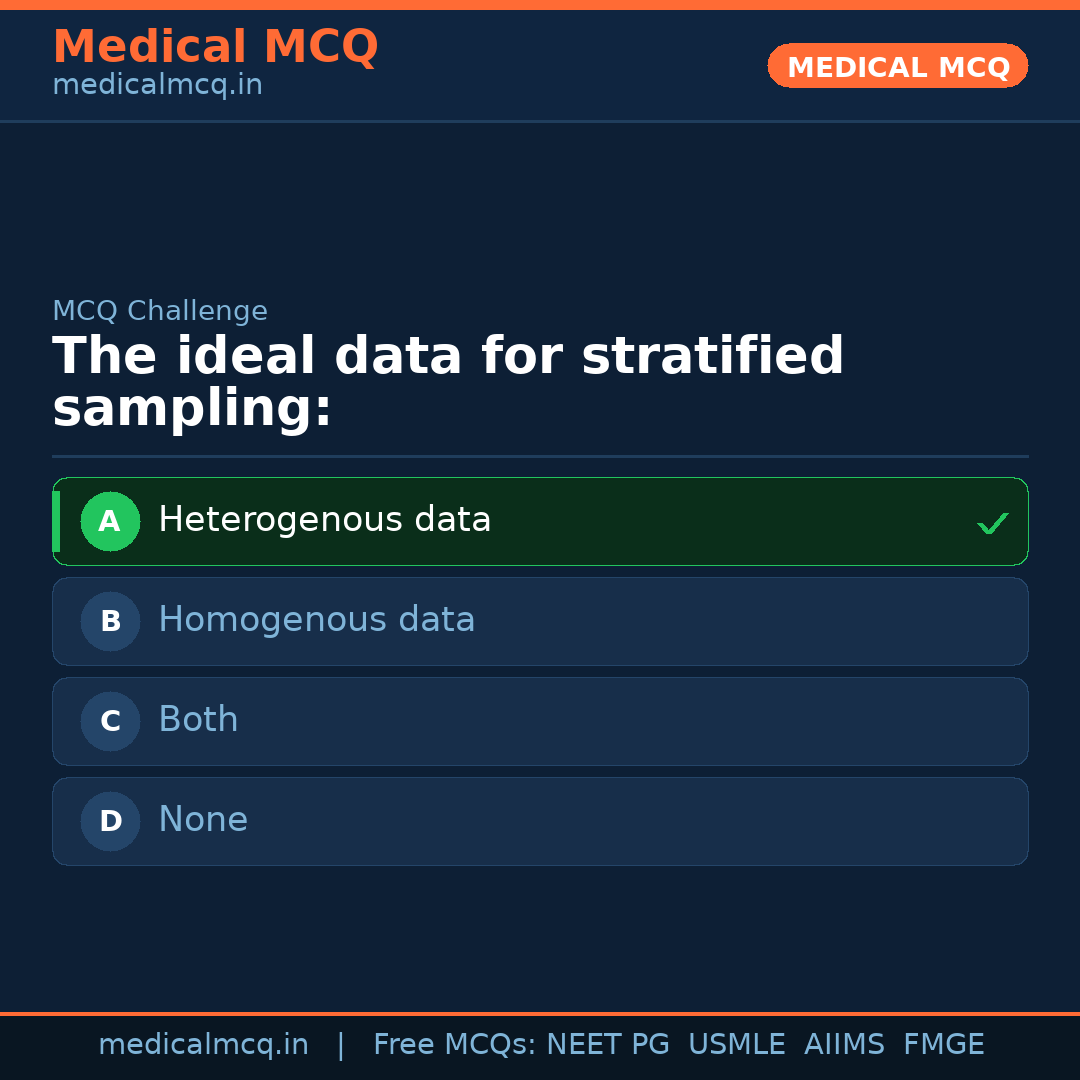
Task: Click the green circled letter A badge
Action: coord(110,521)
